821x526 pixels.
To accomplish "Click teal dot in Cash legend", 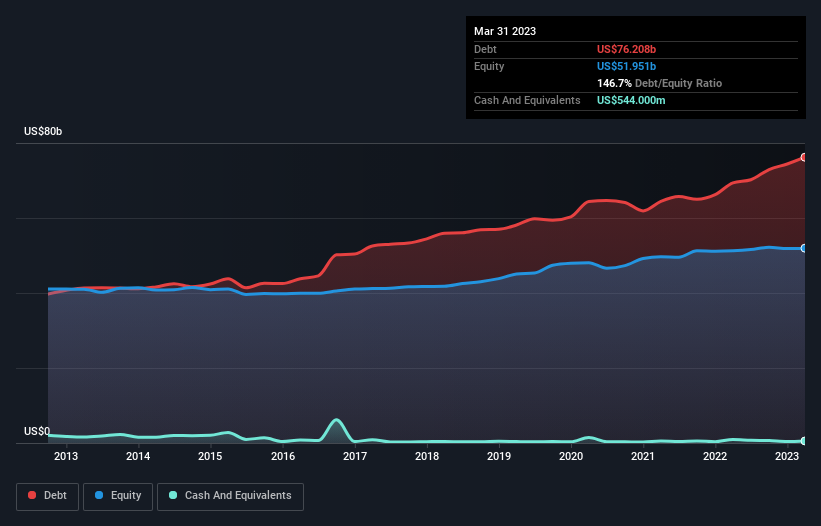I will pos(173,495).
